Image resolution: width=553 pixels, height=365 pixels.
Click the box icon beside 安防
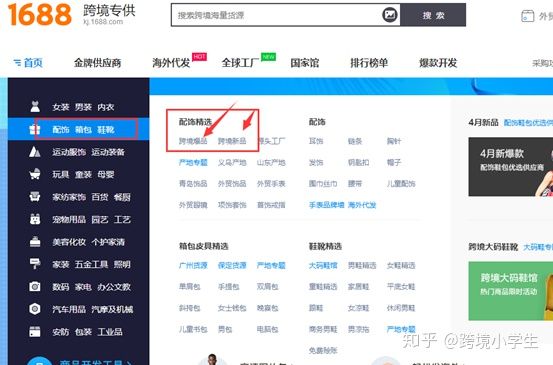click(35, 331)
